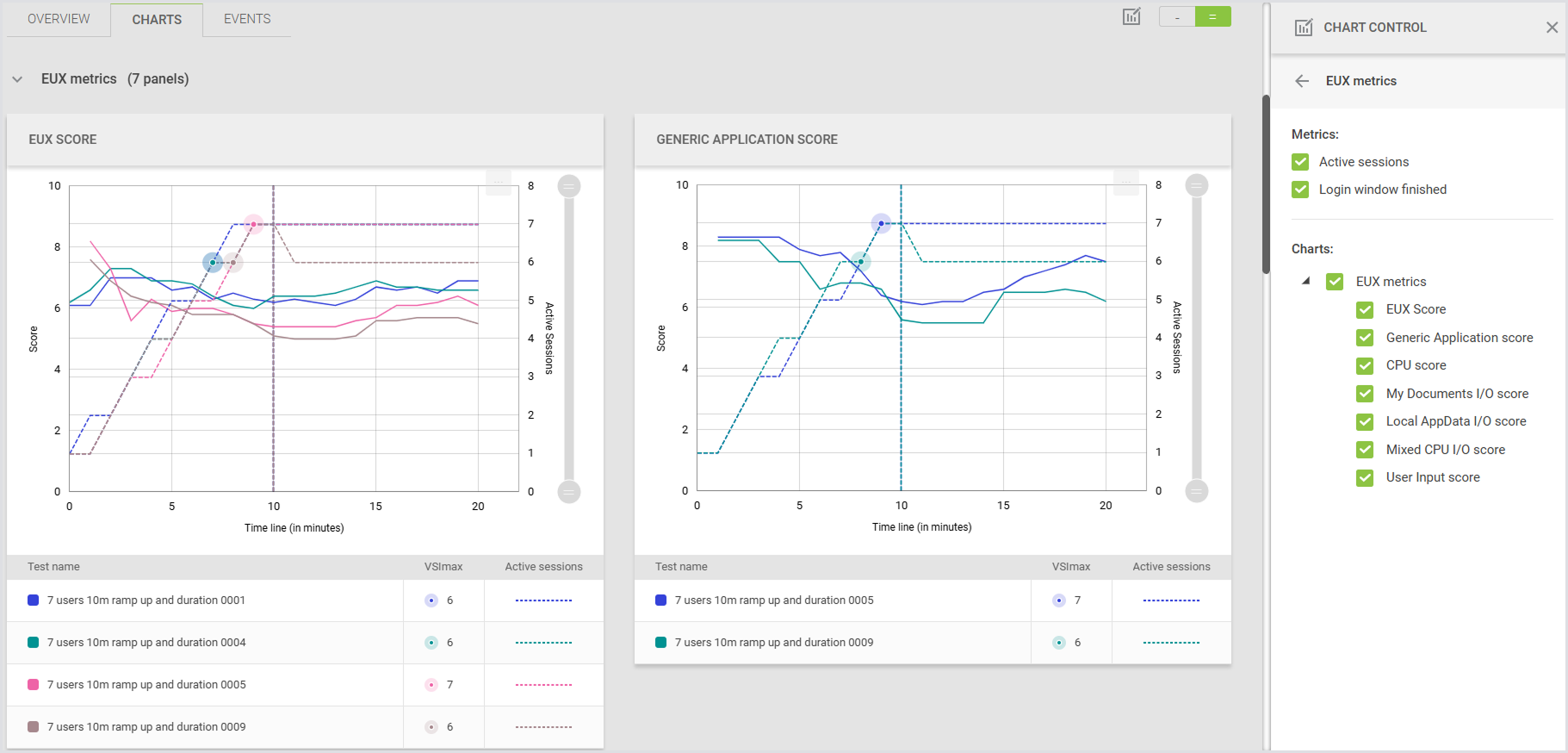
Task: Uncheck the Active sessions metric
Action: click(1300, 162)
